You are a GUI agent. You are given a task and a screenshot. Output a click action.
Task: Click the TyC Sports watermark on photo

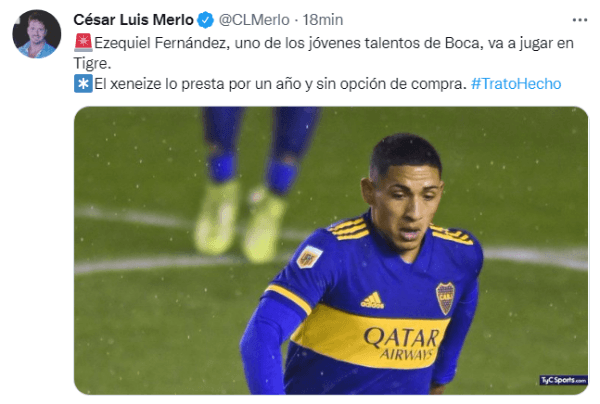(x=563, y=380)
